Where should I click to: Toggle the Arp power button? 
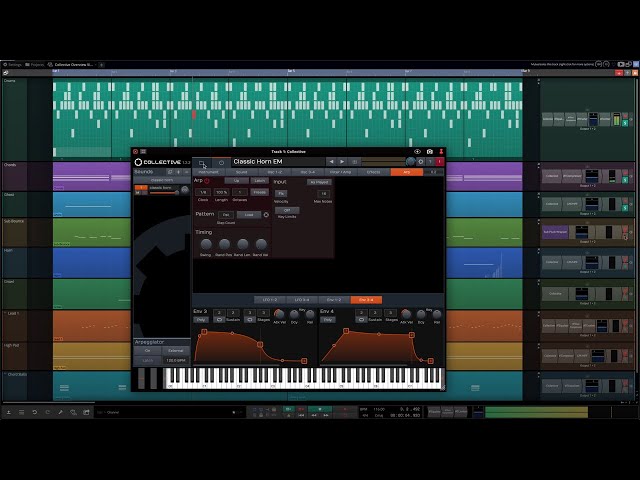point(207,180)
